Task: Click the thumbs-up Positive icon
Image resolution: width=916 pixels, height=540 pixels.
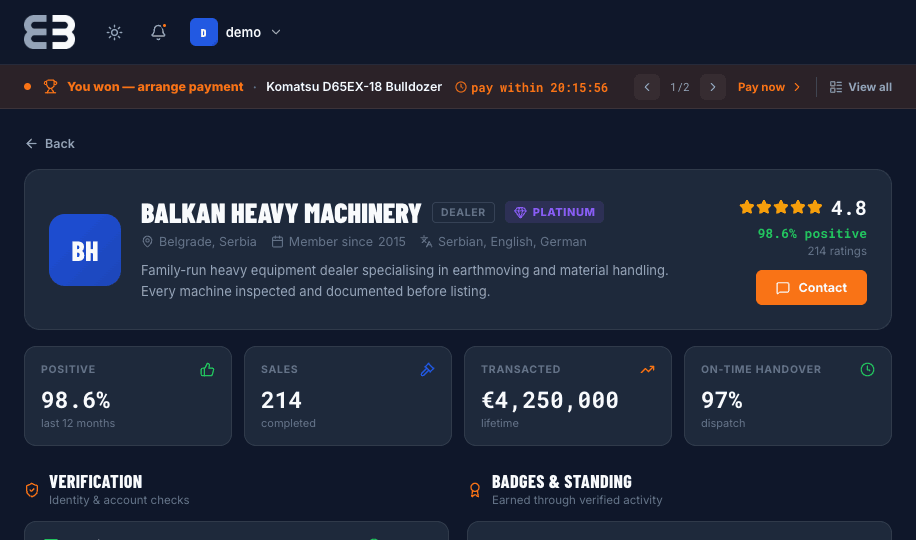Action: pyautogui.click(x=207, y=369)
